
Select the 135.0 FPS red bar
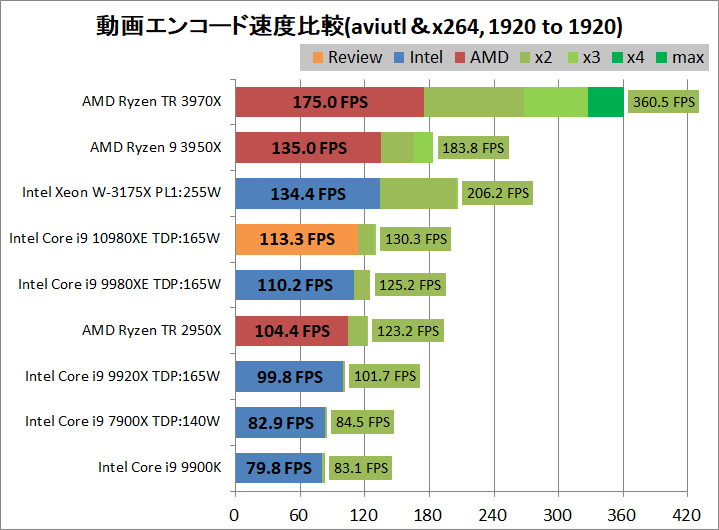(x=308, y=148)
